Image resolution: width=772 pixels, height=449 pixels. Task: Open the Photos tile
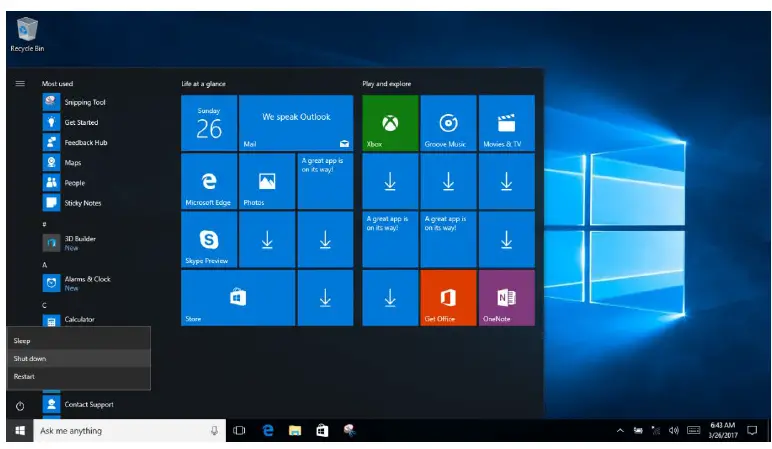[x=267, y=181]
